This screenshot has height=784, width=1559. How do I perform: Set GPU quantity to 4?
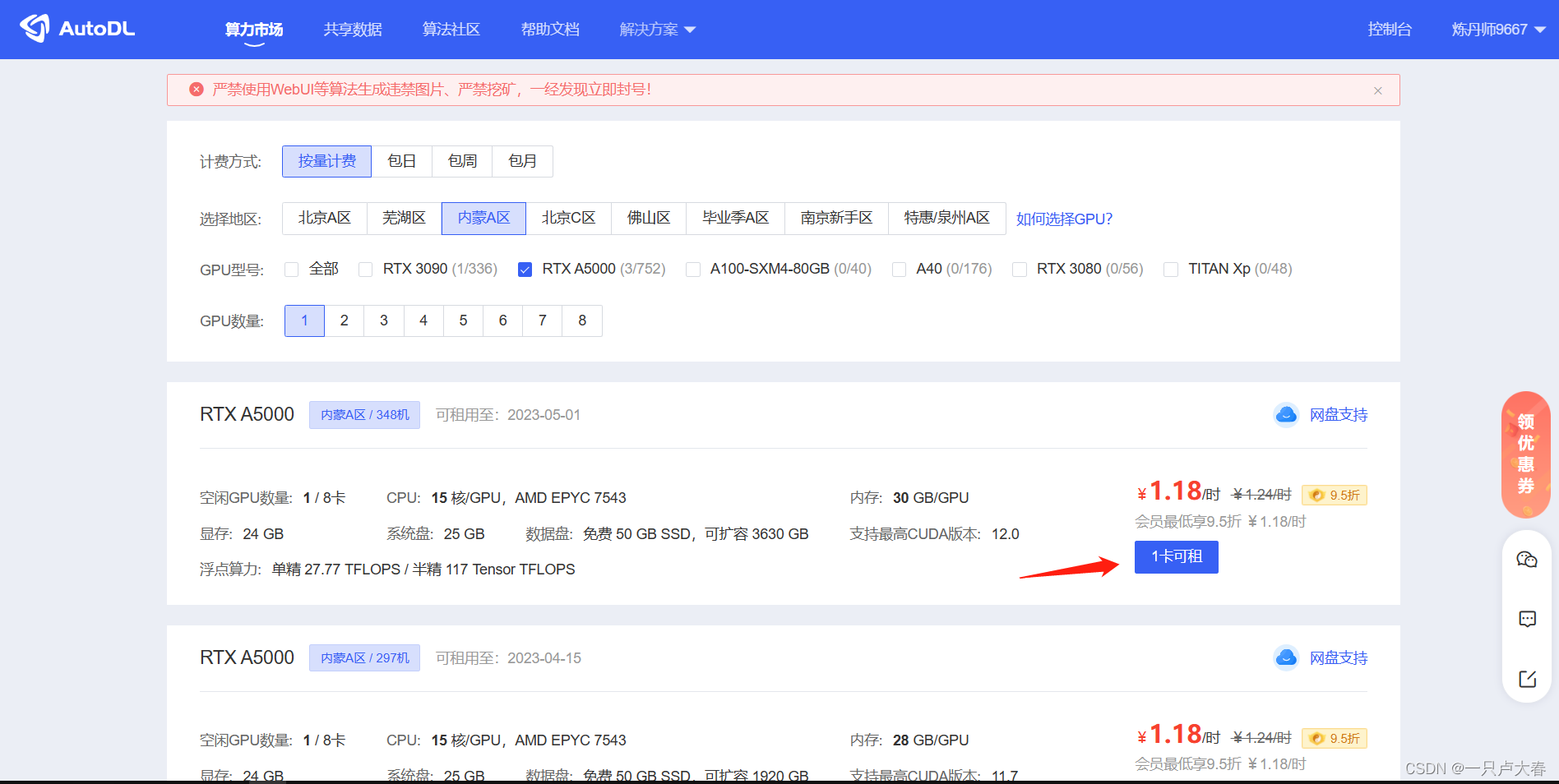[x=423, y=321]
